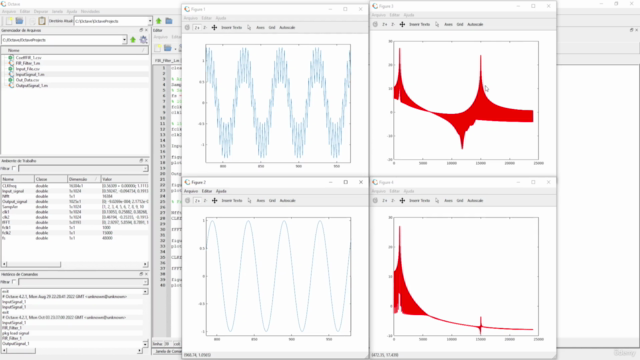Screen dimensions: 640x360
Task: Undock the file browser panel
Action: [141, 30]
